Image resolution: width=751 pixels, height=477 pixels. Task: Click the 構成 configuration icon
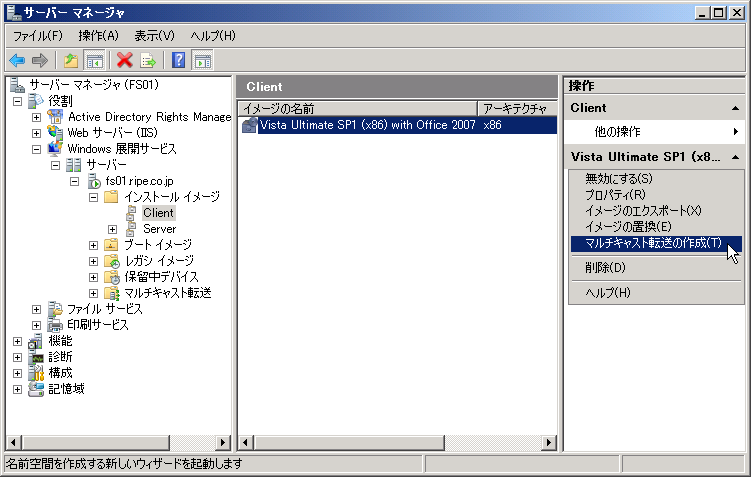[36, 373]
